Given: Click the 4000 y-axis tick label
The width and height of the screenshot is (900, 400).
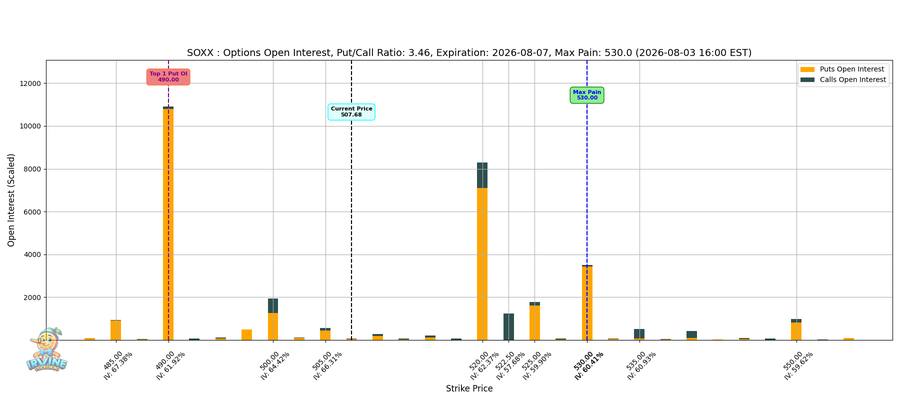Looking at the screenshot, I should pyautogui.click(x=33, y=255).
